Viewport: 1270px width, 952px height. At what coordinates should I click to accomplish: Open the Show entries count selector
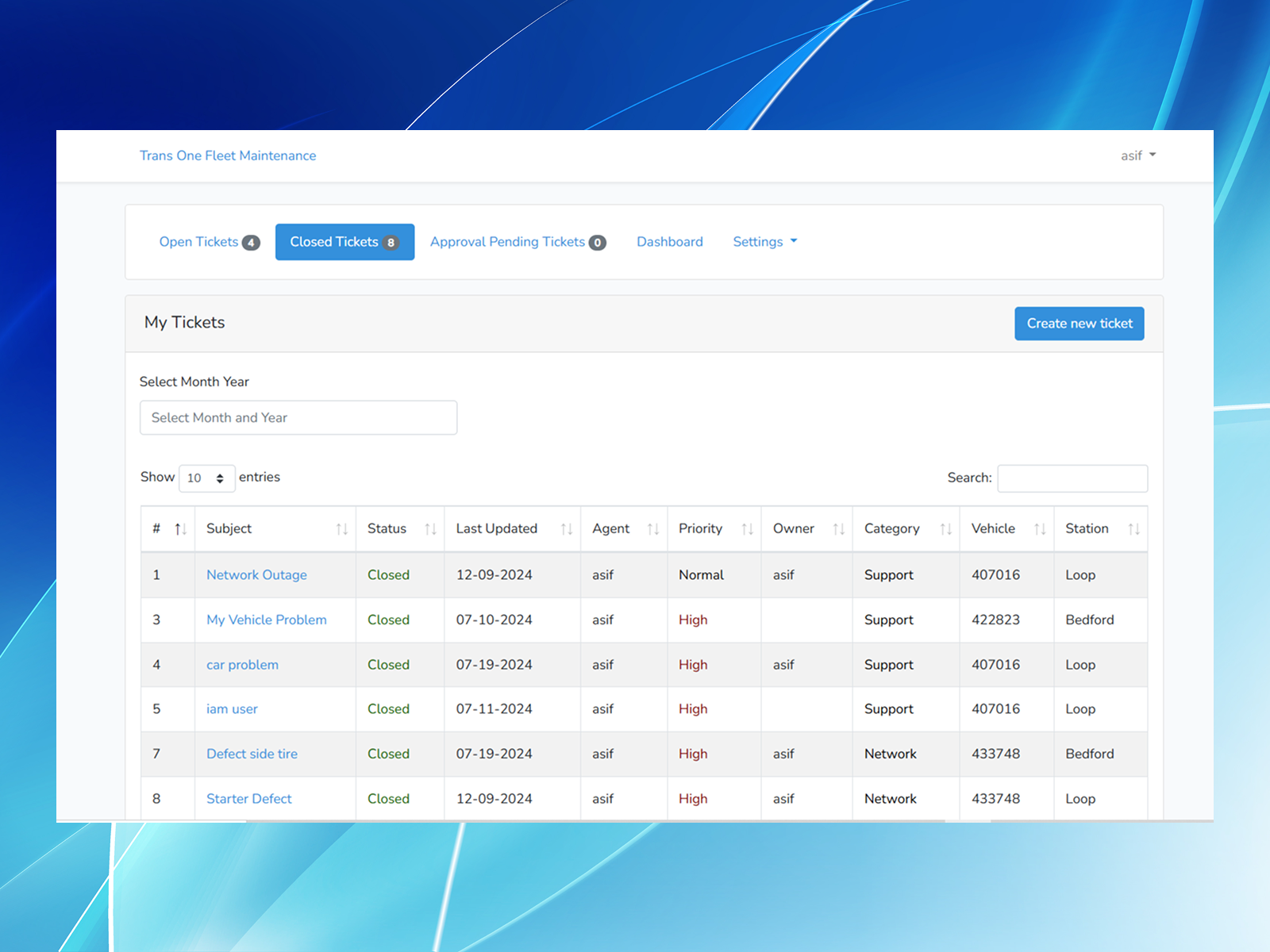pos(206,478)
